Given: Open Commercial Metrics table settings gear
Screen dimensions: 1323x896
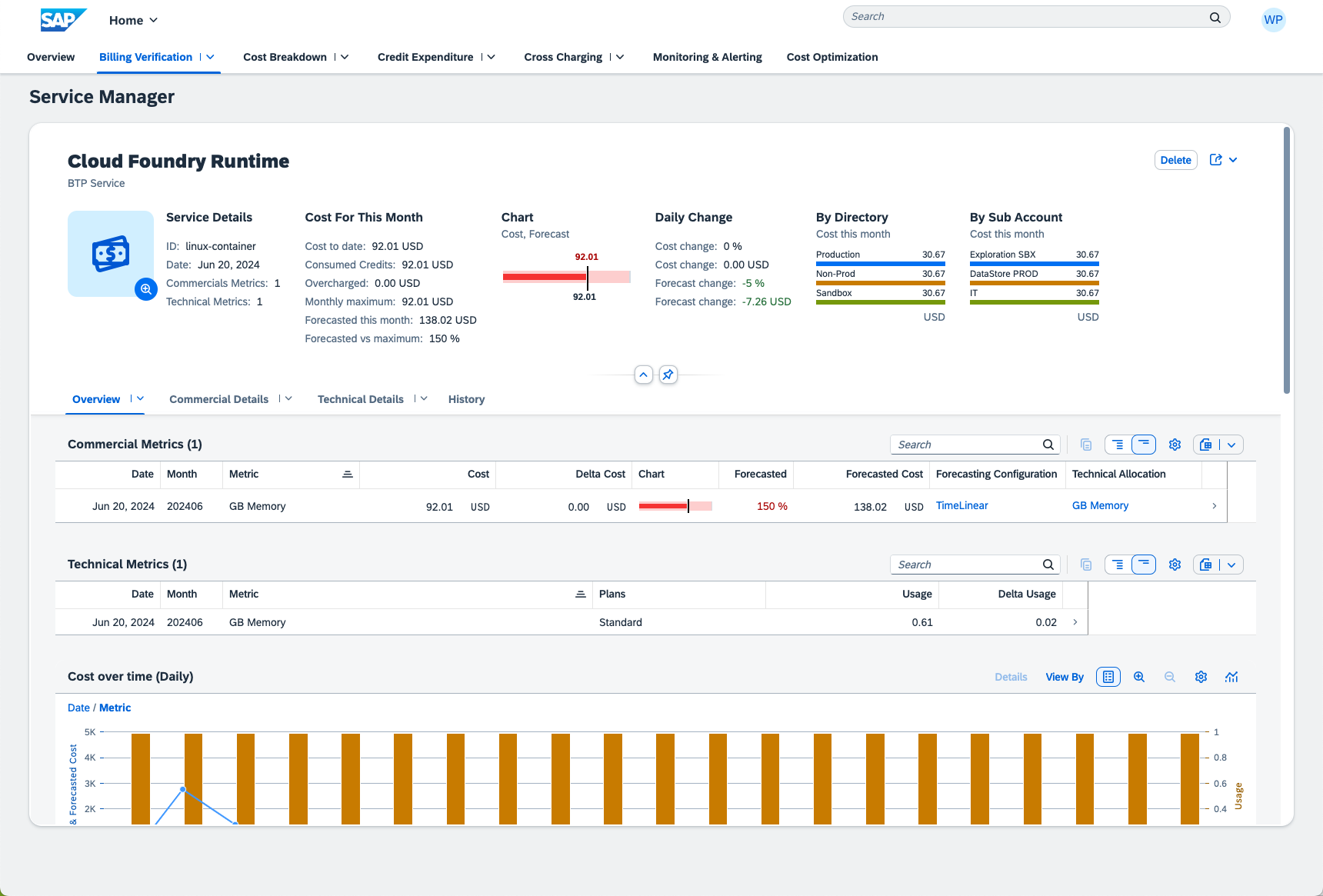Looking at the screenshot, I should [x=1175, y=445].
